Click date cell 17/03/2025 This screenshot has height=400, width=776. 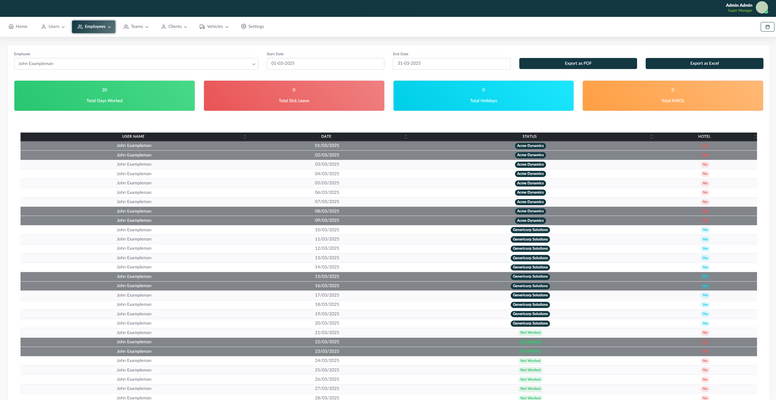327,296
